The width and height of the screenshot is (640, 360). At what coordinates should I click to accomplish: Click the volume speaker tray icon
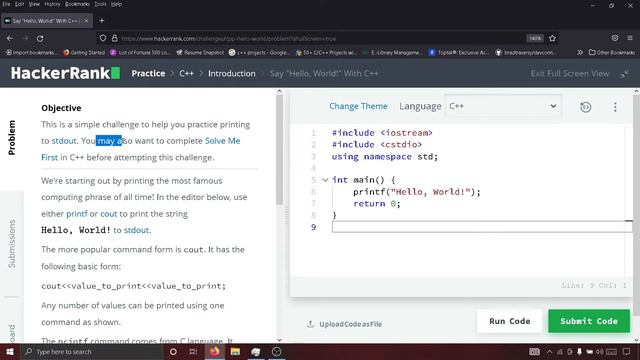(x=599, y=351)
